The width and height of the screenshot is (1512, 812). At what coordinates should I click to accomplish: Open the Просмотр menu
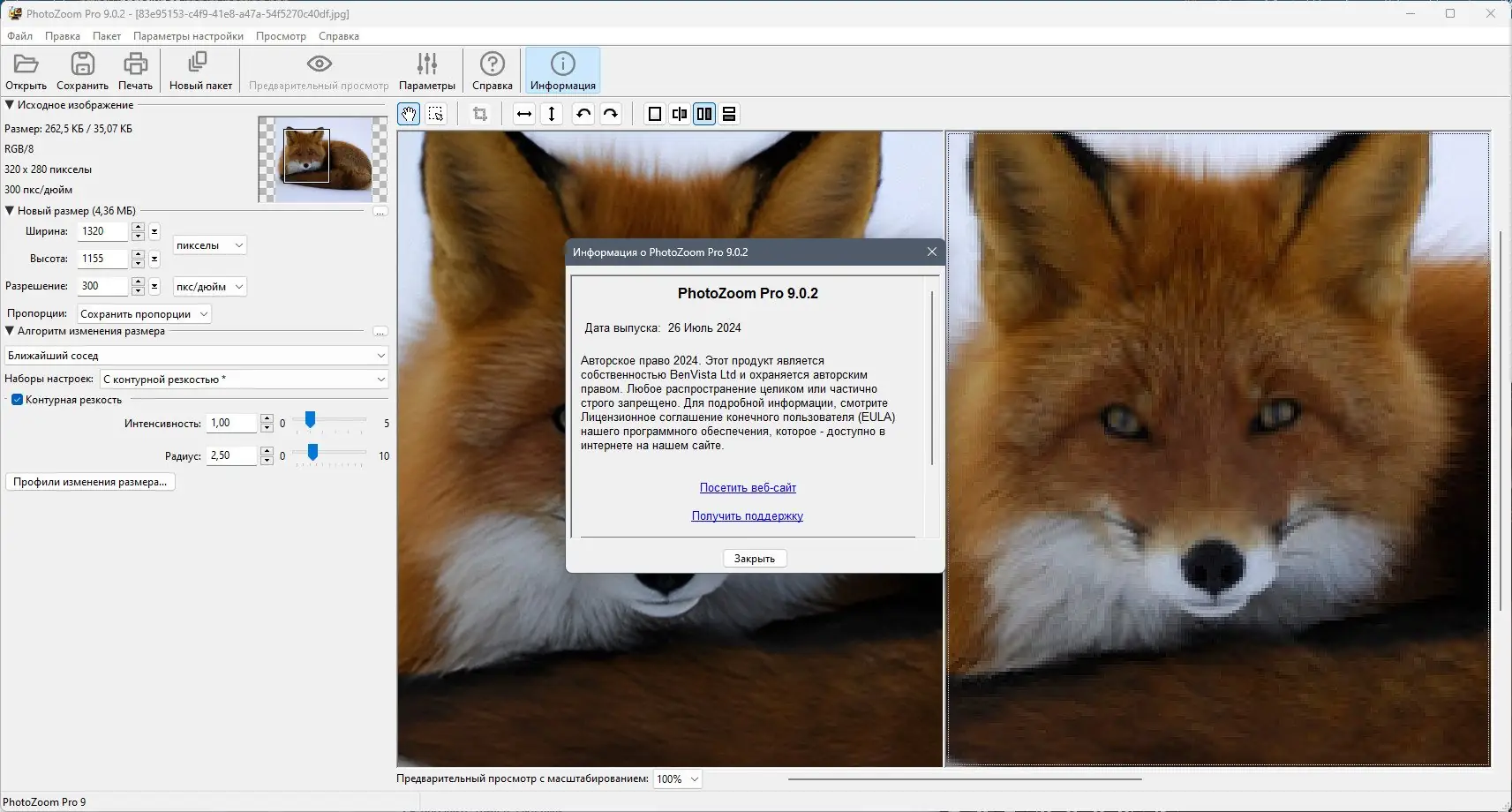pyautogui.click(x=281, y=36)
